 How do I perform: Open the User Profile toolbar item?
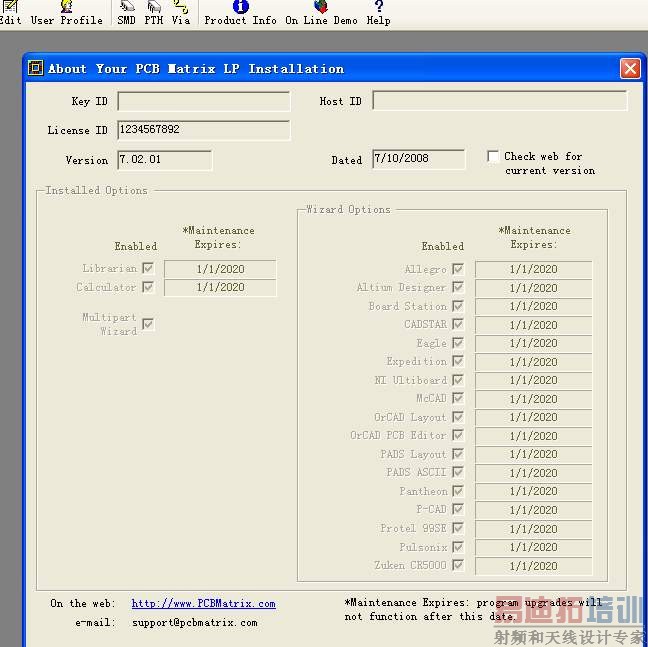pos(67,13)
